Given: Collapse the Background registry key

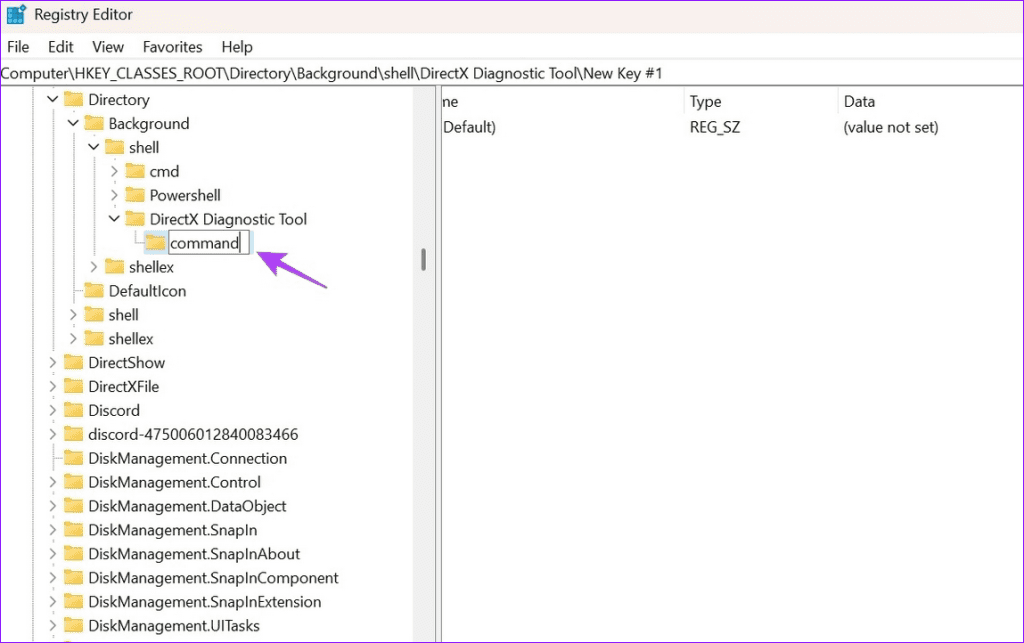Looking at the screenshot, I should point(72,123).
